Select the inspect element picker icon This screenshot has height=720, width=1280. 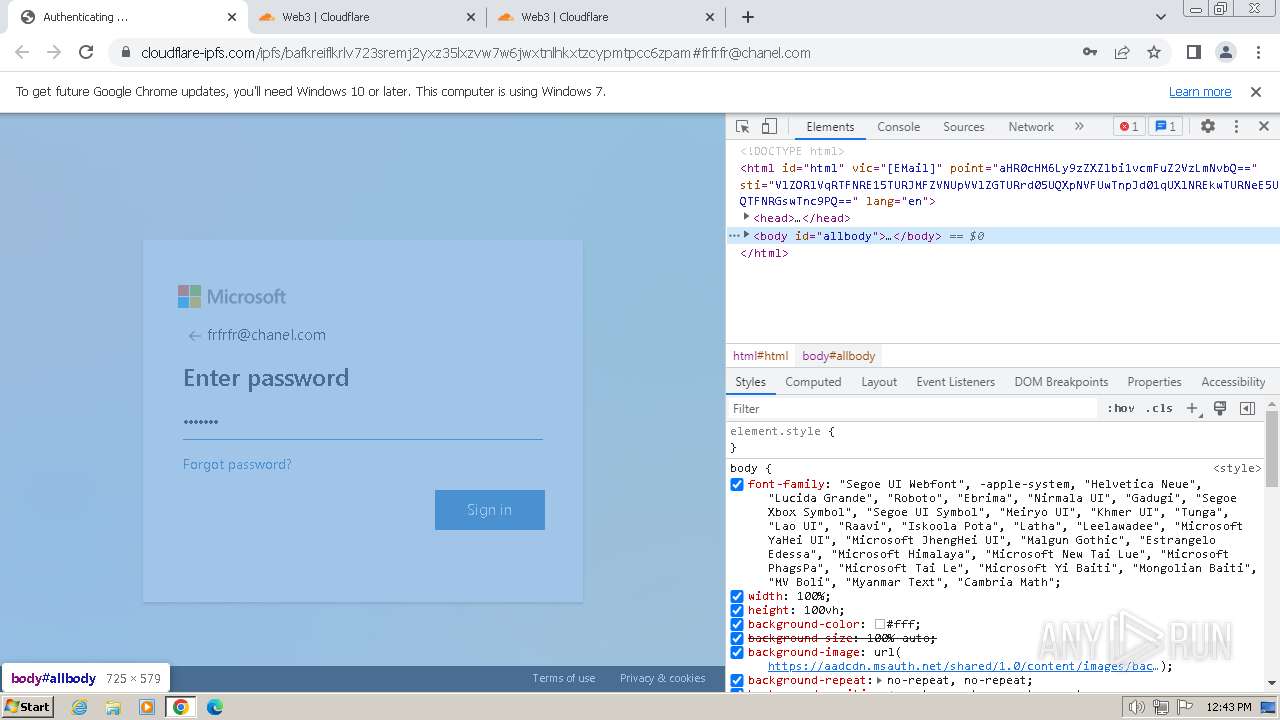coord(742,127)
